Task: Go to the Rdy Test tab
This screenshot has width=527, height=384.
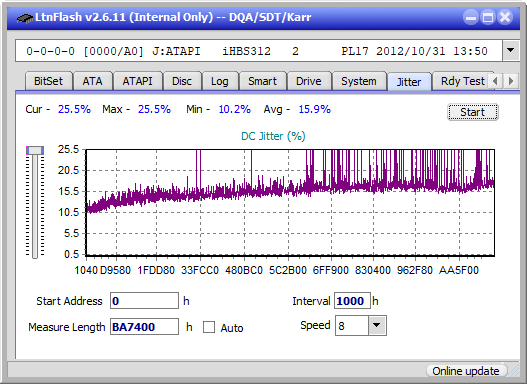Action: [462, 81]
